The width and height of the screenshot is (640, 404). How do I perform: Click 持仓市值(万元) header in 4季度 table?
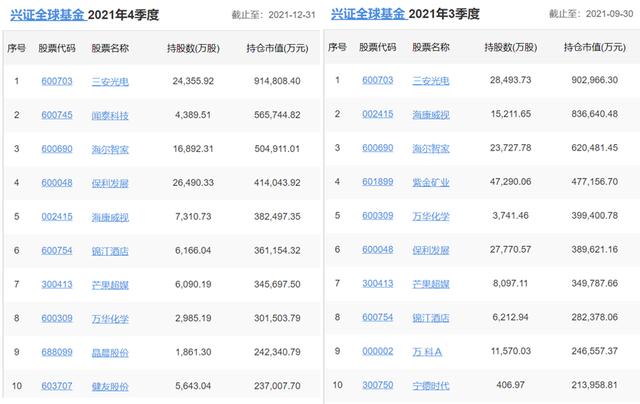277,49
